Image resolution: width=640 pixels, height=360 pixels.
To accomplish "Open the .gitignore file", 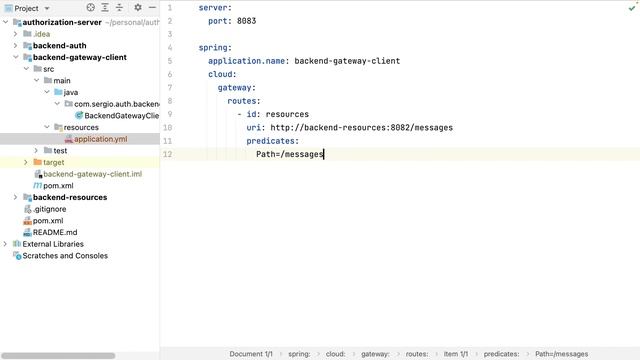I will click(x=49, y=209).
